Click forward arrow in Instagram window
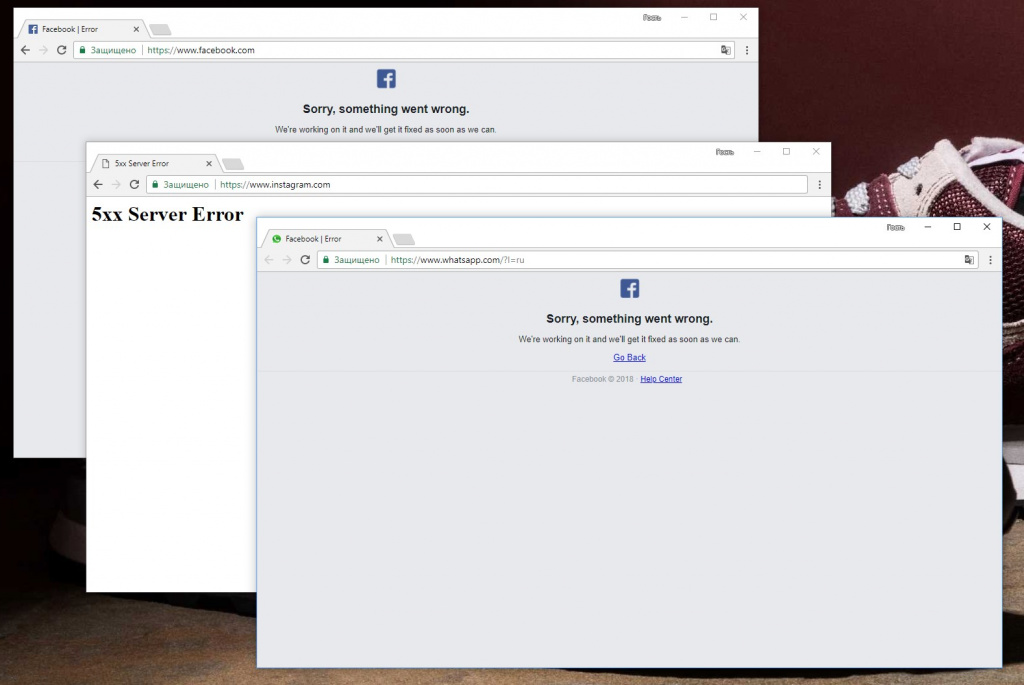Screen dimensions: 1024x685 tap(116, 185)
